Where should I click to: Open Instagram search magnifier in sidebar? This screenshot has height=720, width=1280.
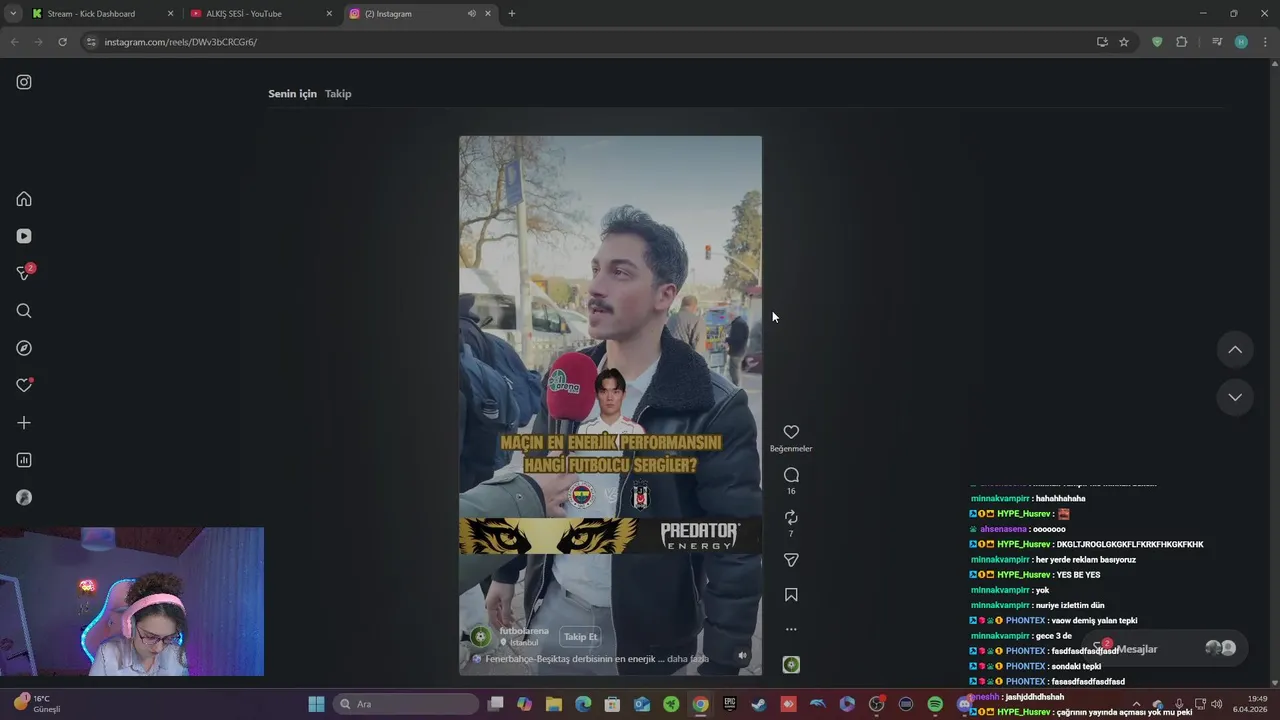[x=24, y=311]
